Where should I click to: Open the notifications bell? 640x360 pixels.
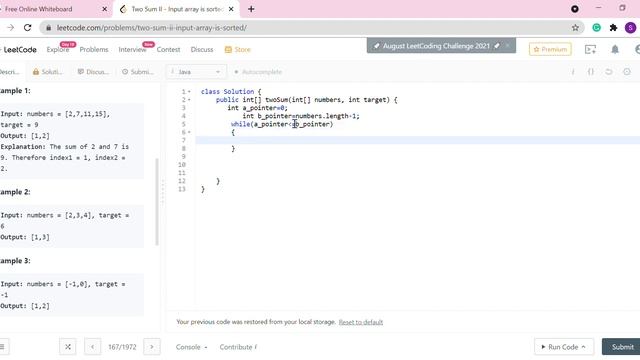(x=615, y=49)
